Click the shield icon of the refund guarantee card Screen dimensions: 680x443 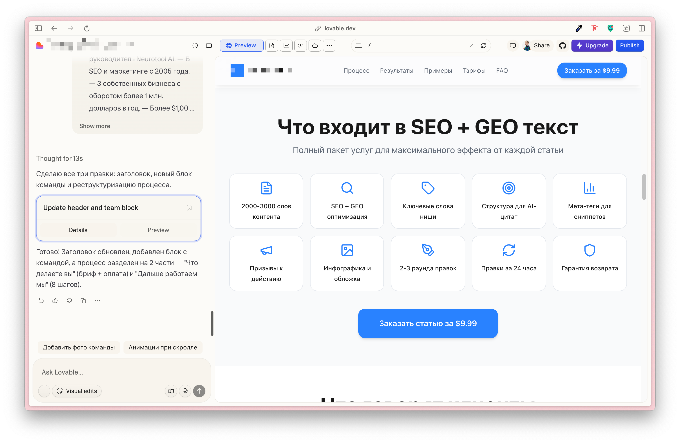coord(589,250)
